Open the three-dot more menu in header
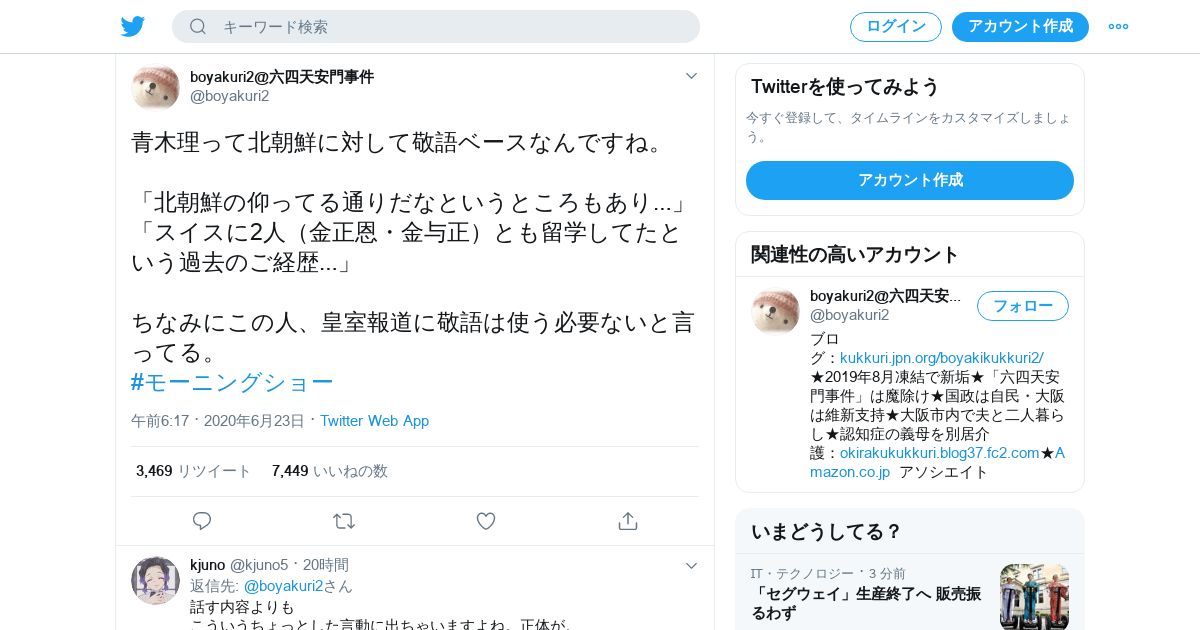The image size is (1200, 630). (1118, 26)
